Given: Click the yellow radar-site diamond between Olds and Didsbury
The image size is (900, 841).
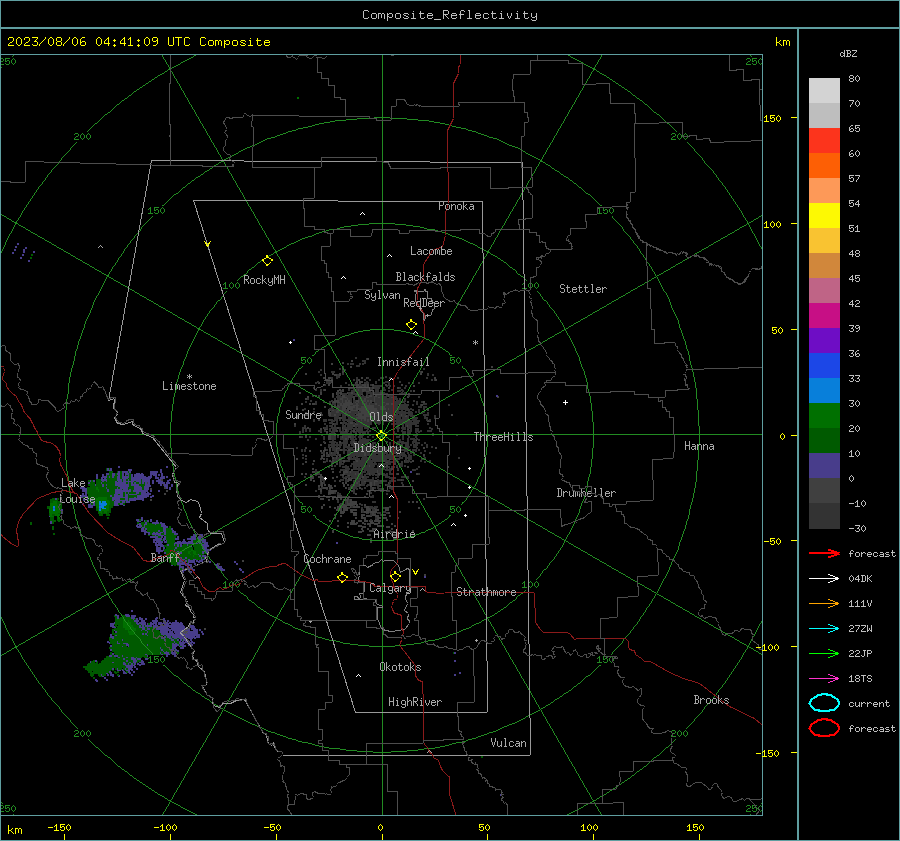Looking at the screenshot, I should click(381, 436).
